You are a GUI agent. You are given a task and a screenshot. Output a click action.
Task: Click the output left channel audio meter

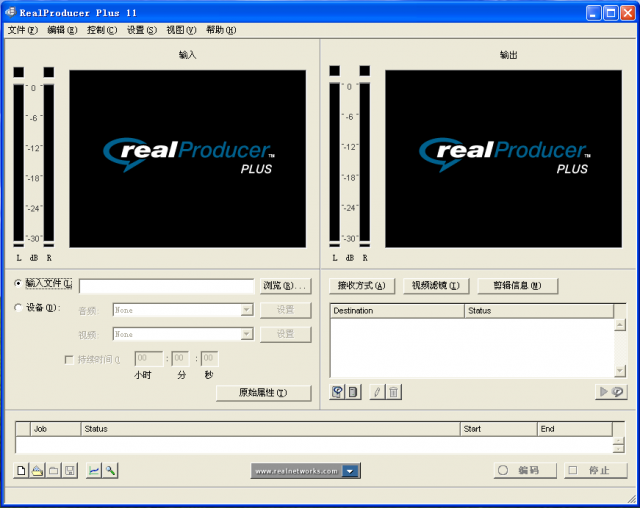click(x=335, y=162)
